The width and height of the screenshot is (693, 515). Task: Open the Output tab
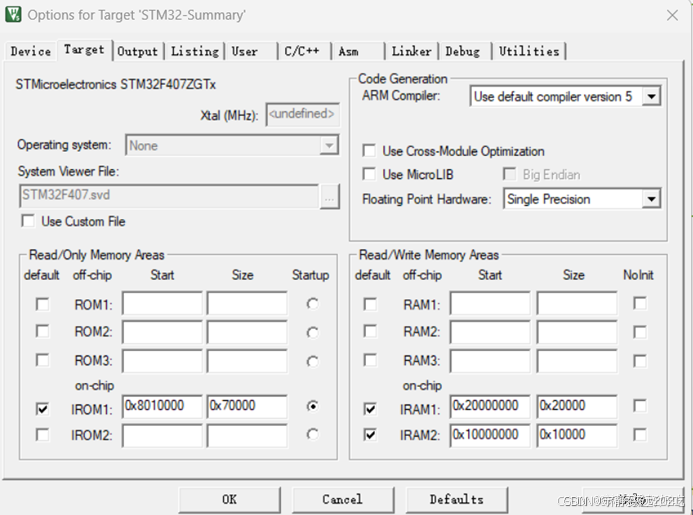[137, 51]
